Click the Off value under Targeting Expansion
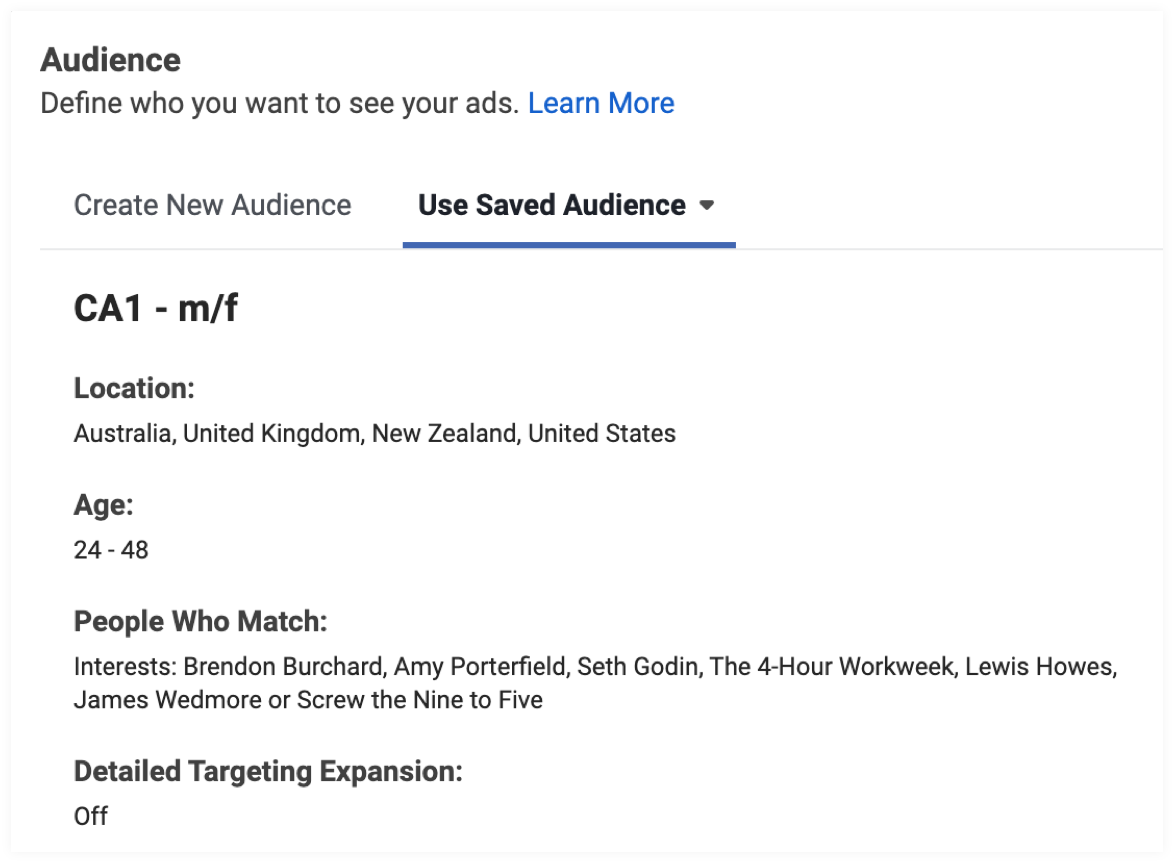Viewport: 1174px width, 862px height. [x=90, y=816]
